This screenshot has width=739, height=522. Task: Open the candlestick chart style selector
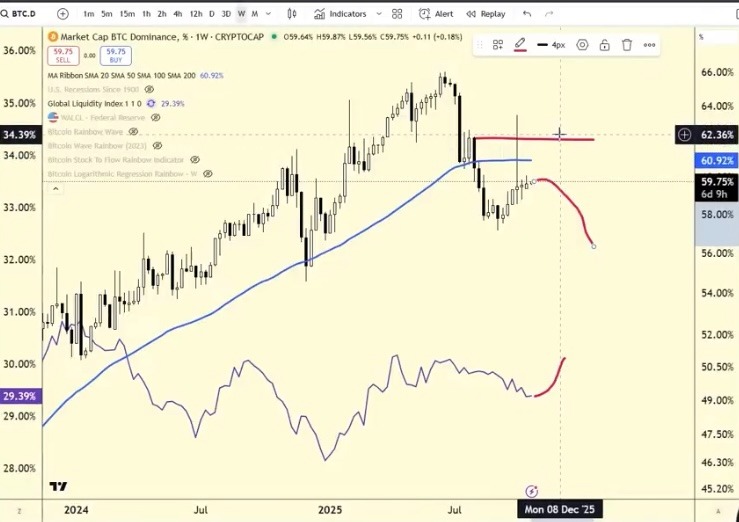click(292, 14)
